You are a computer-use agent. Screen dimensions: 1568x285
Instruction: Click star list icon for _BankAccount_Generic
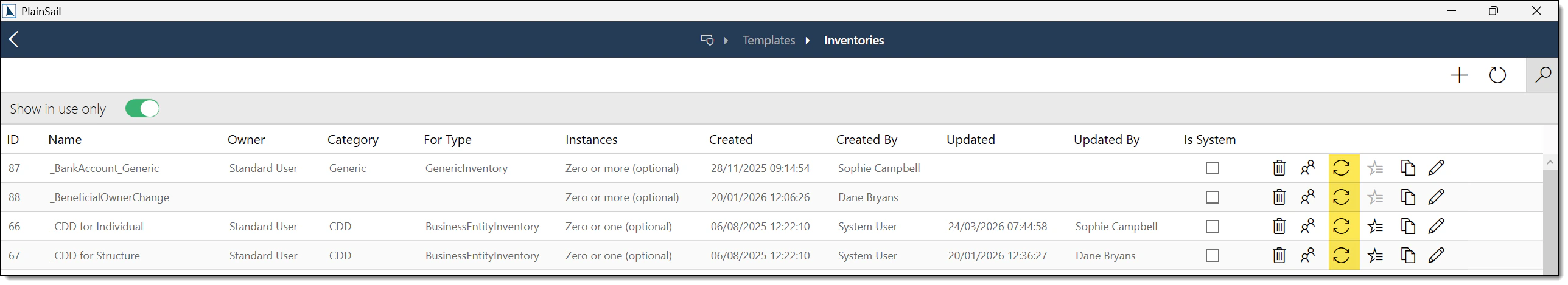(1375, 168)
